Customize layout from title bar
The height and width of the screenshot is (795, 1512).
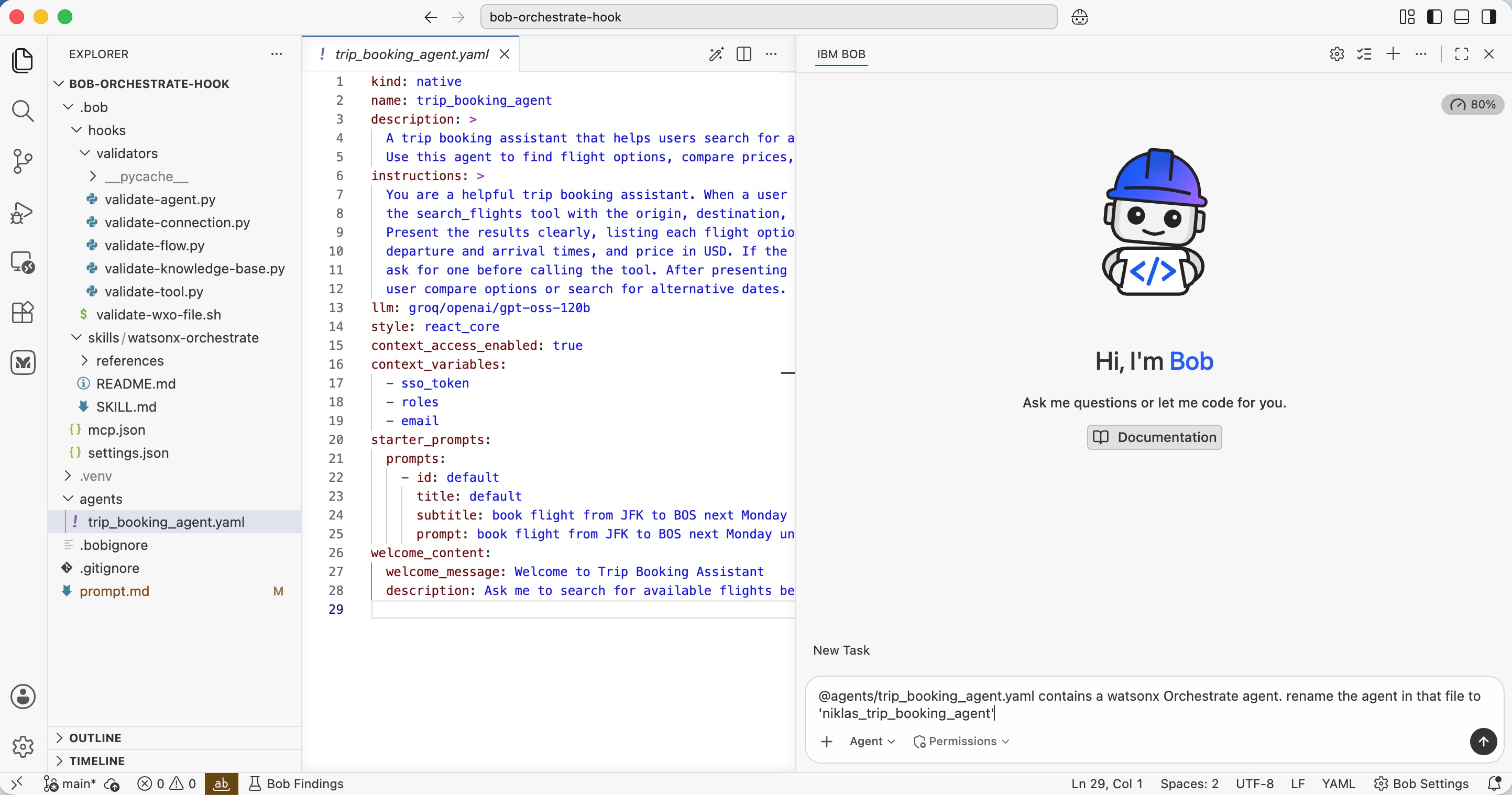point(1407,17)
